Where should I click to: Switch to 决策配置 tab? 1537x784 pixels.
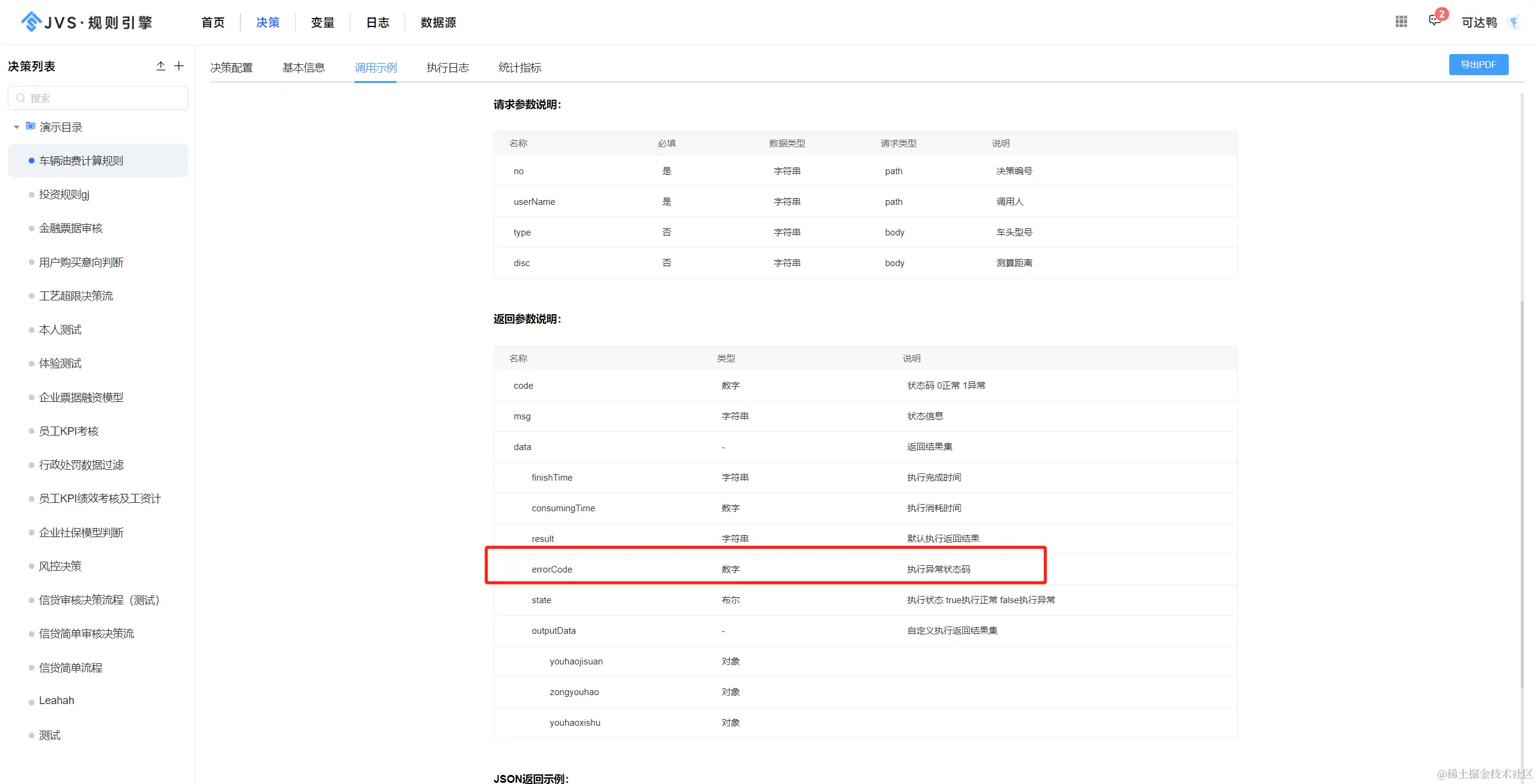[x=231, y=67]
